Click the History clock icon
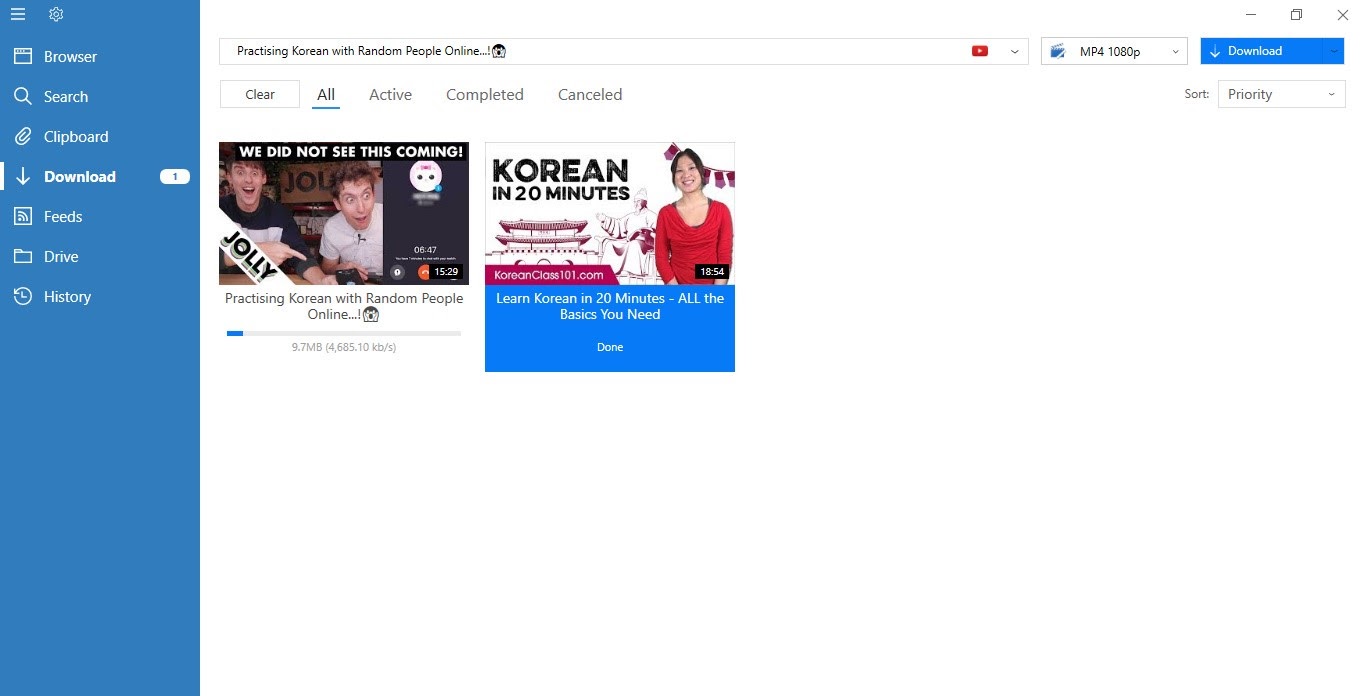1360x696 pixels. (23, 297)
